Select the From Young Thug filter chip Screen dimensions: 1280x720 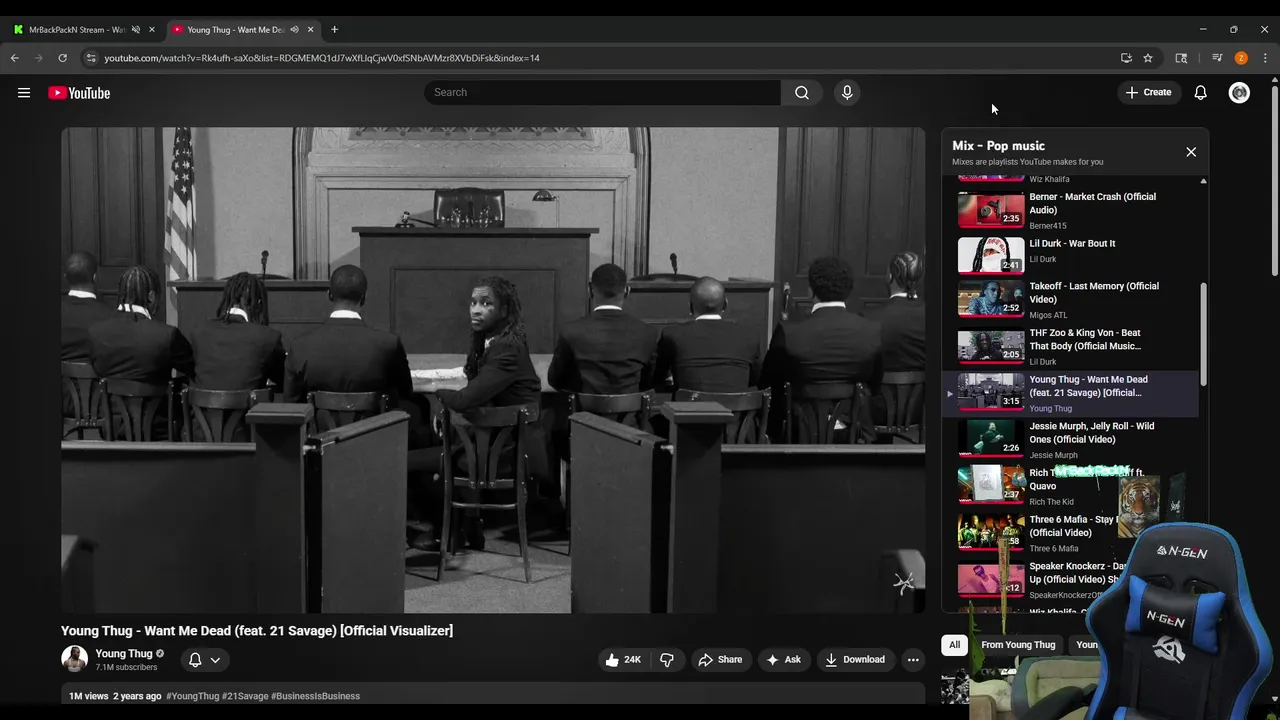1018,645
